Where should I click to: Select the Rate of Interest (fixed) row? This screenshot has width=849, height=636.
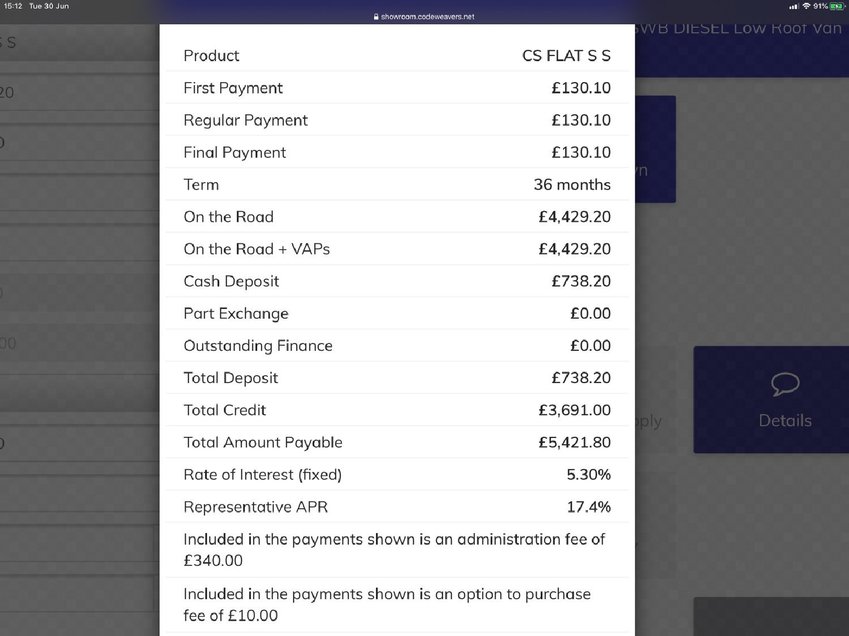point(397,474)
